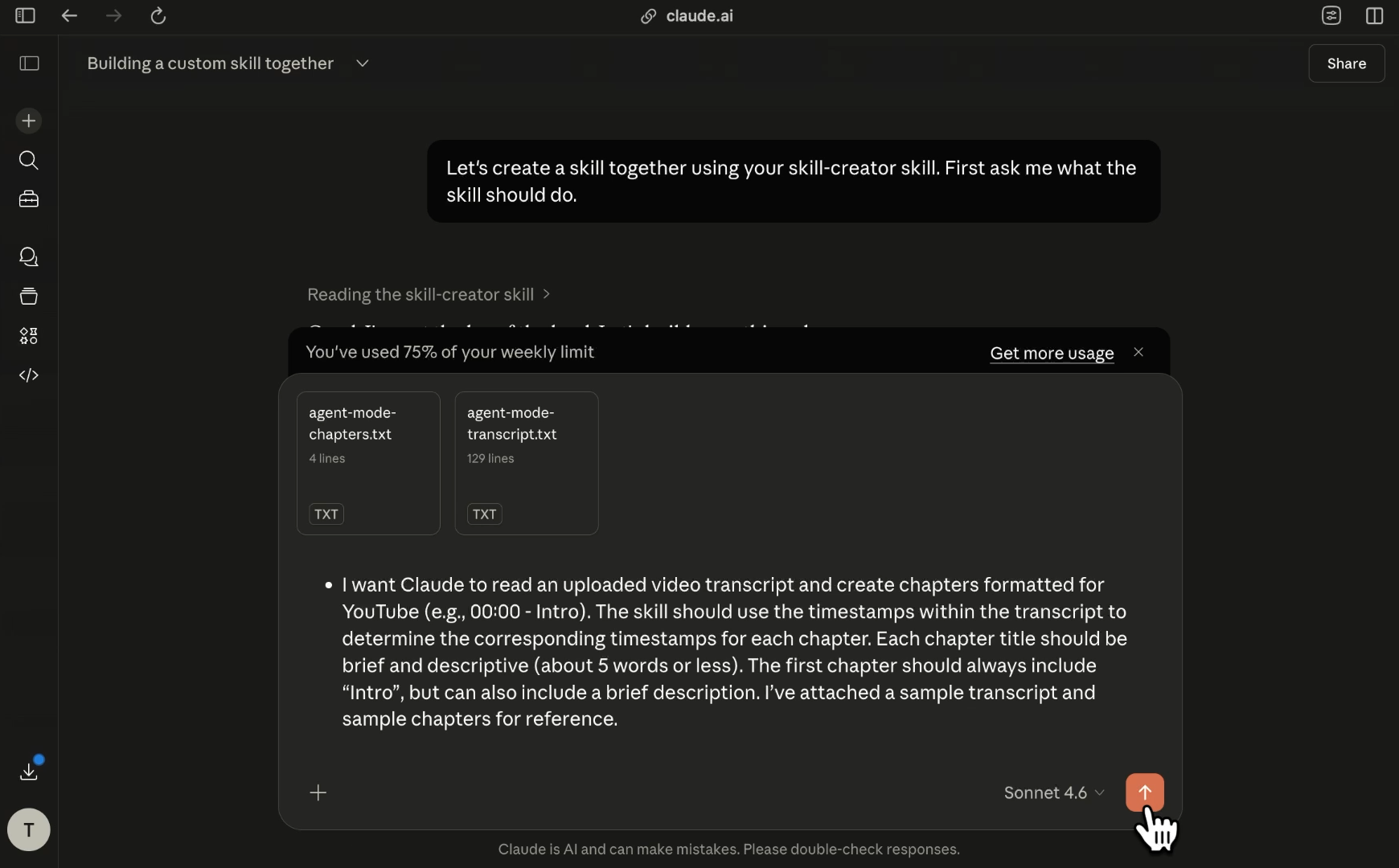This screenshot has width=1399, height=868.
Task: Send the message with orange arrow button
Action: point(1145,792)
